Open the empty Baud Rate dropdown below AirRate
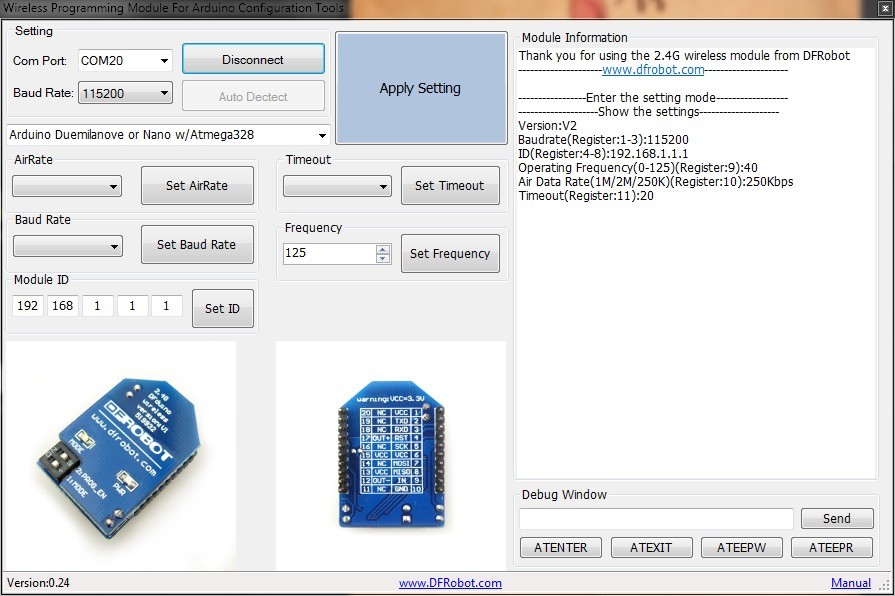Screen dimensions: 895x596 coord(68,246)
